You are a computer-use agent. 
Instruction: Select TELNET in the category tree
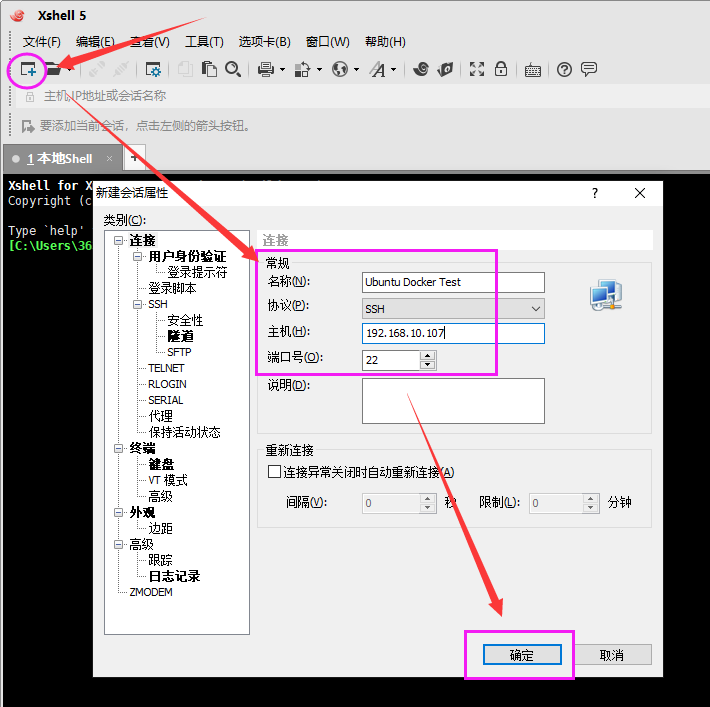166,368
